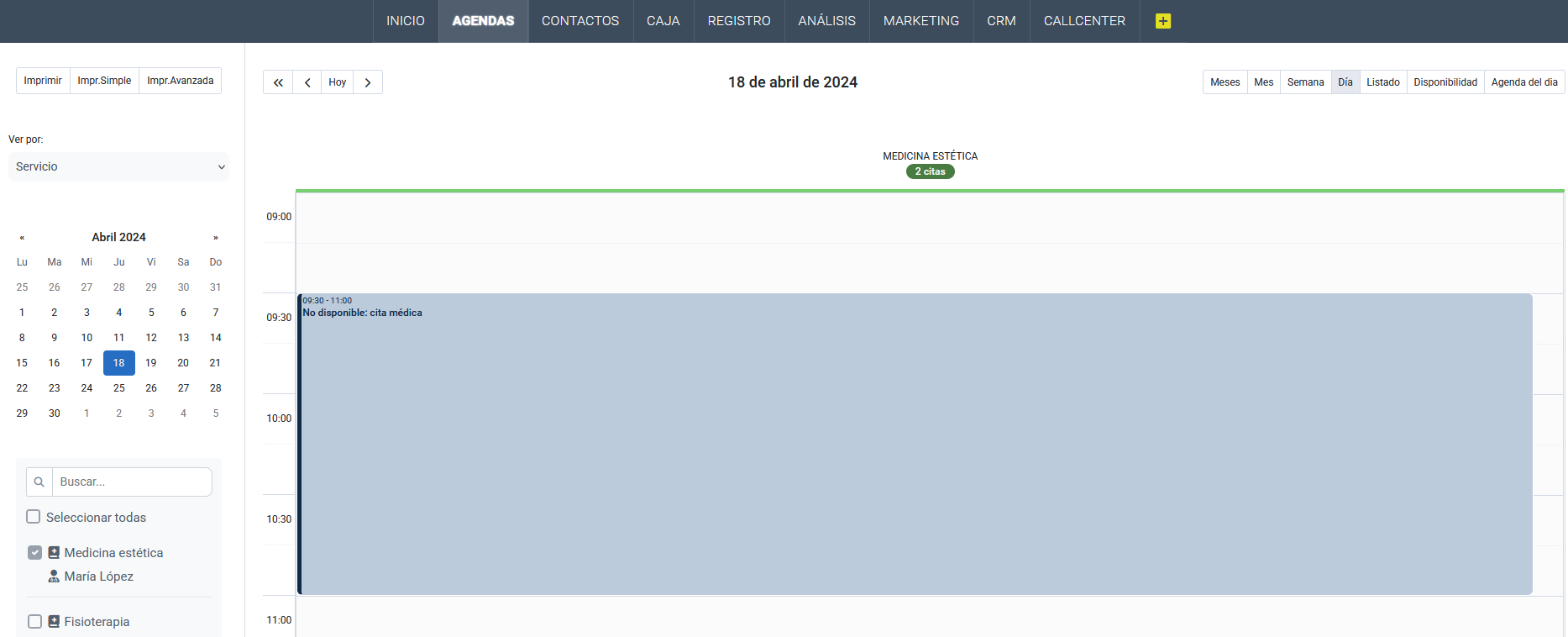Click the Hoy button
The height and width of the screenshot is (637, 1568).
pyautogui.click(x=338, y=82)
